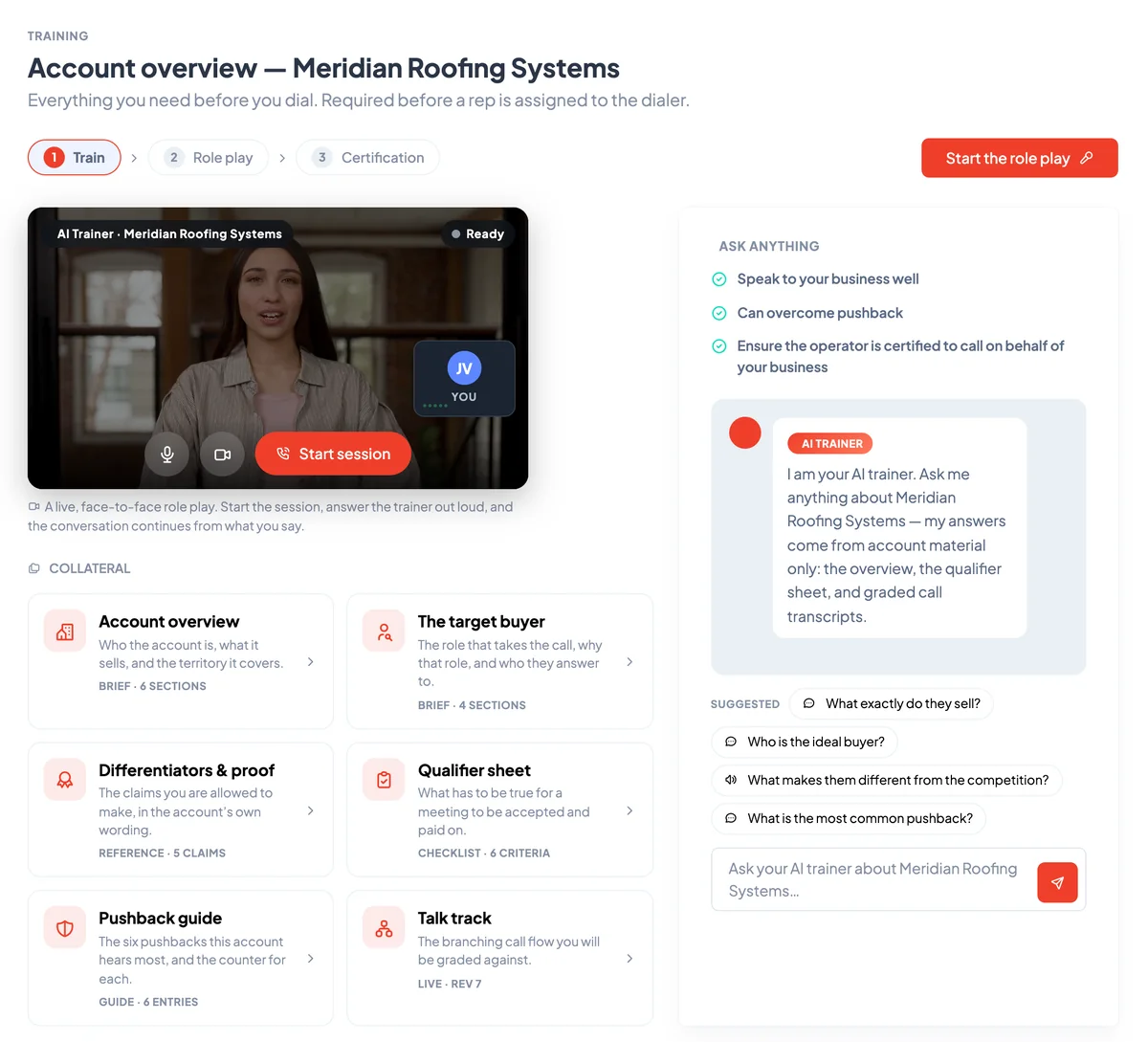Click the Pushback guide shield icon
This screenshot has height=1042, width=1148.
pyautogui.click(x=65, y=928)
